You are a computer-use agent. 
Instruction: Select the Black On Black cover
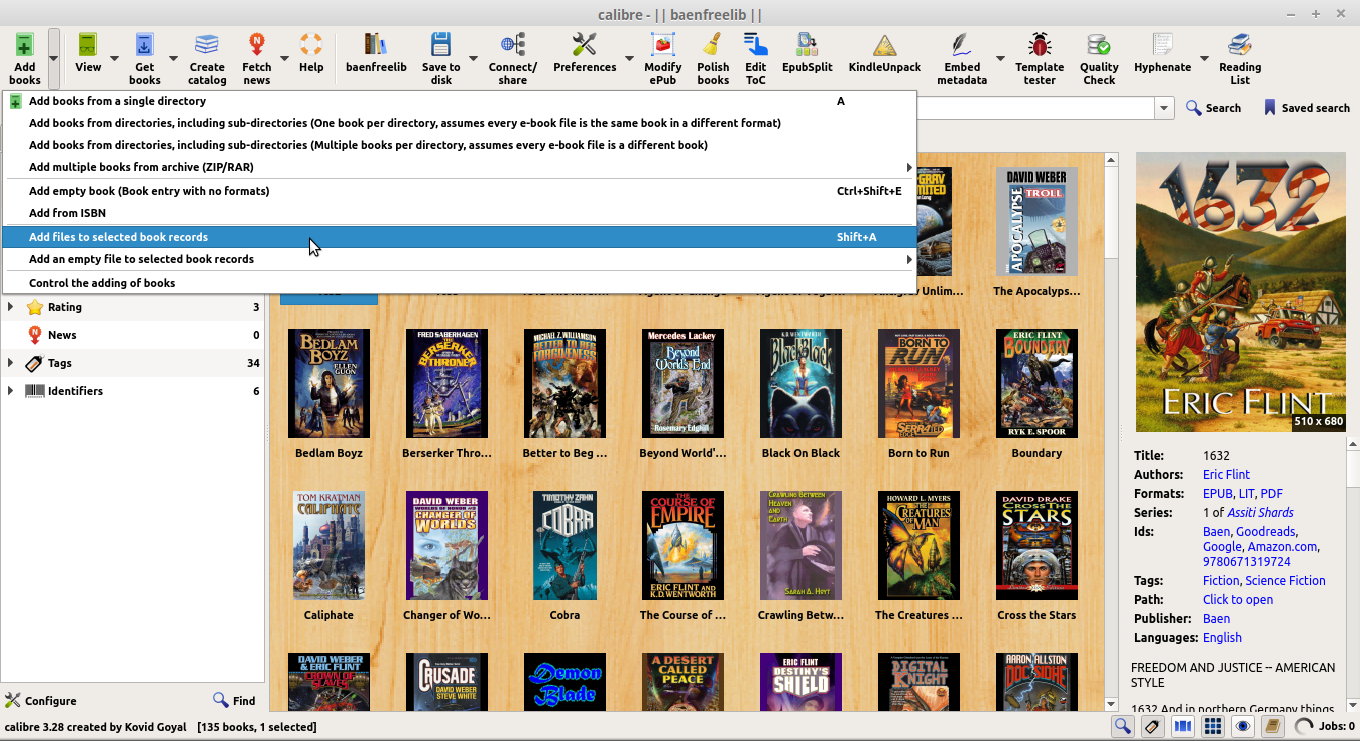(x=801, y=383)
